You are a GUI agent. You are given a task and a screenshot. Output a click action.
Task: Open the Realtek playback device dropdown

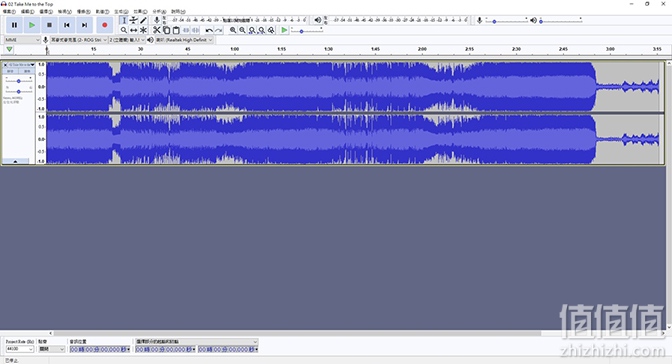[x=184, y=40]
